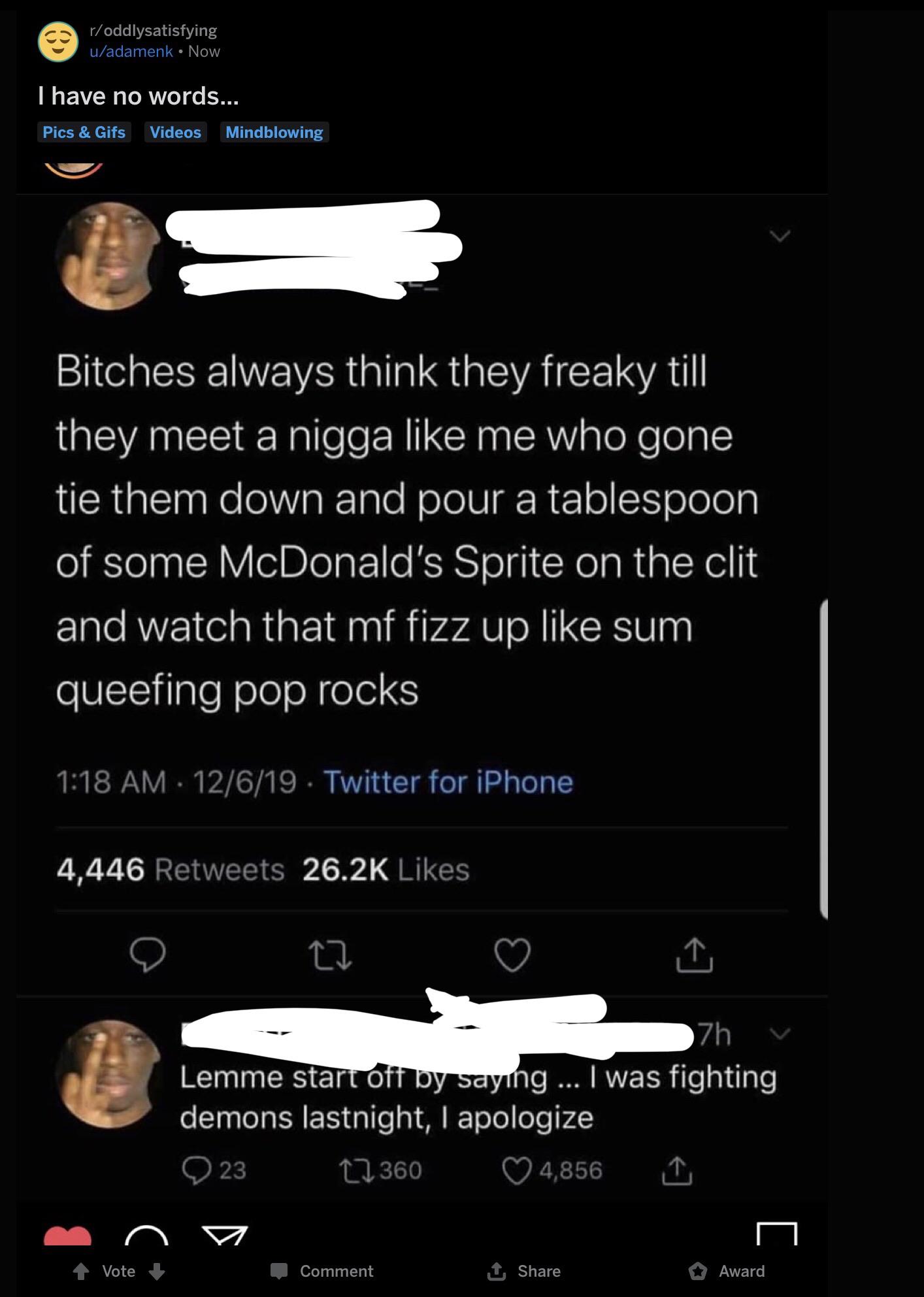Select the Pics & Gifs flair tag
The image size is (924, 1297).
coord(84,132)
